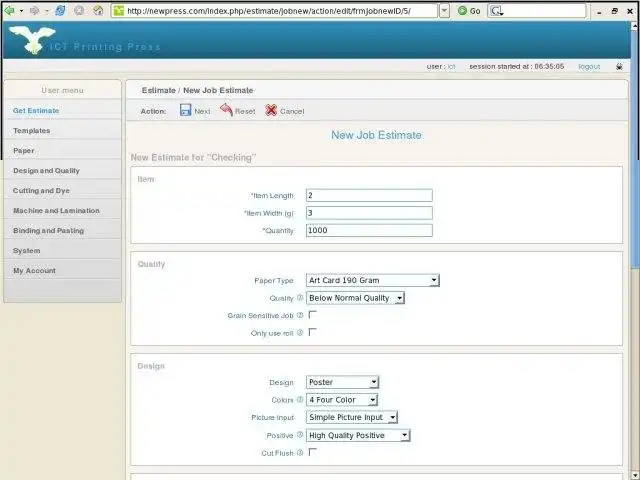Click help icon next to Grain Sensitive Job
This screenshot has height=480, width=640.
(300, 315)
